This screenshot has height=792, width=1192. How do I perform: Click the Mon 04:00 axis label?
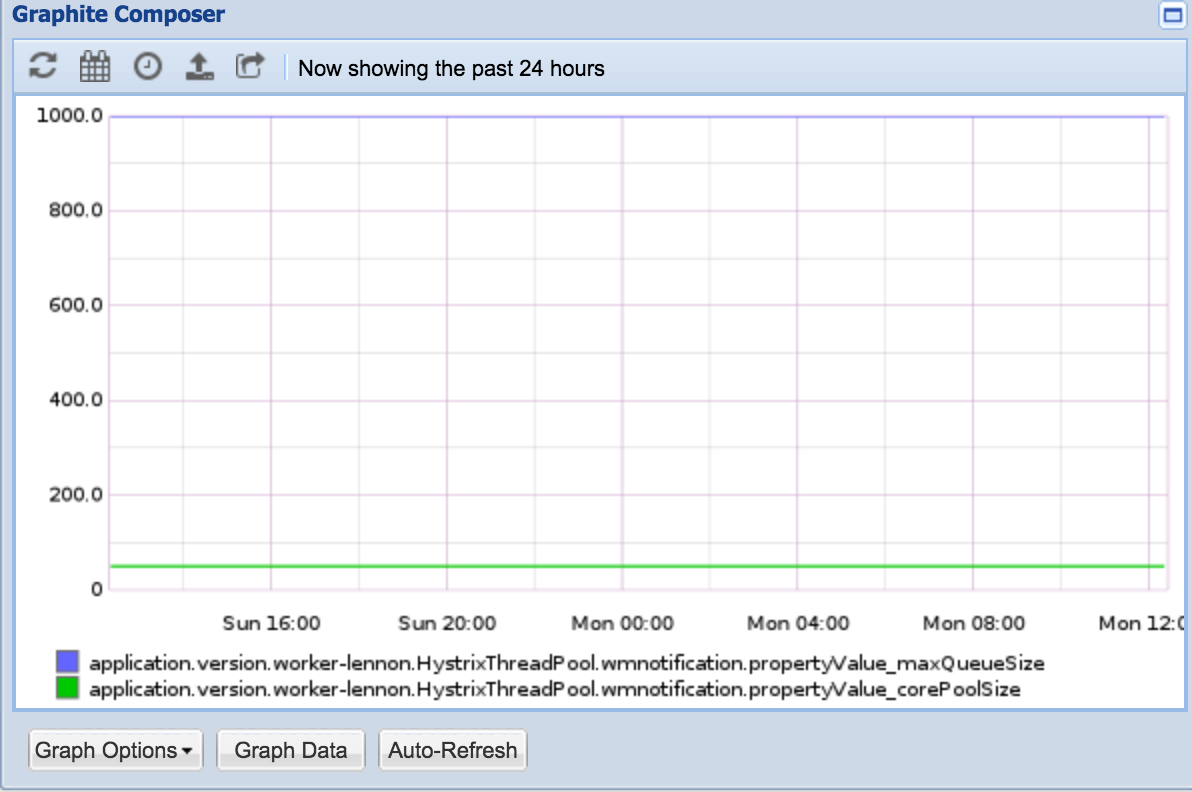point(798,623)
